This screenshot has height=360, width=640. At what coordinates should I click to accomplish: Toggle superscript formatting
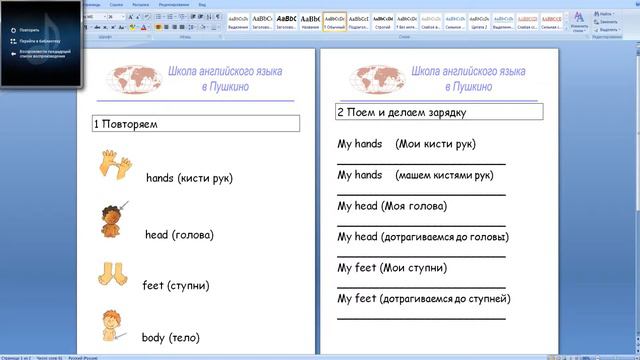113,27
